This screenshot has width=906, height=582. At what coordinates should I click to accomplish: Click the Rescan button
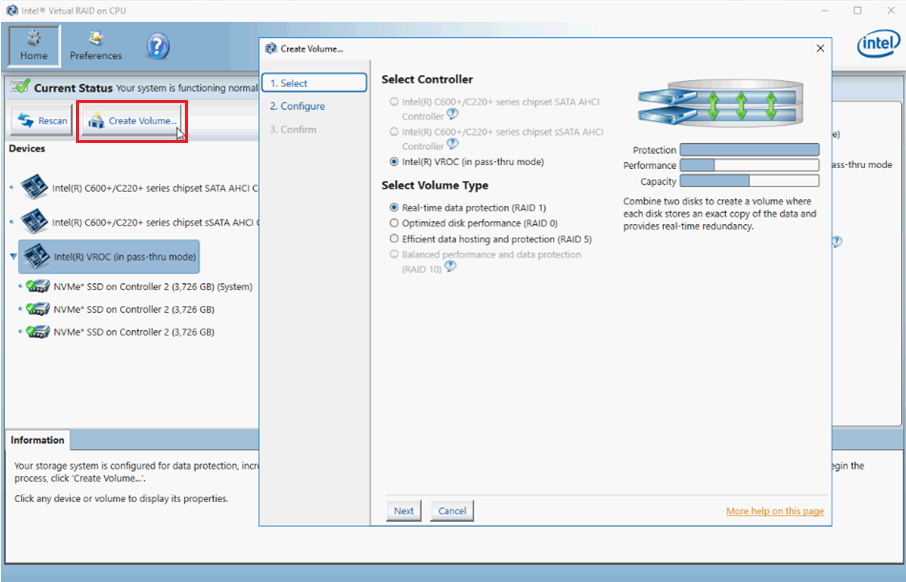pos(42,120)
